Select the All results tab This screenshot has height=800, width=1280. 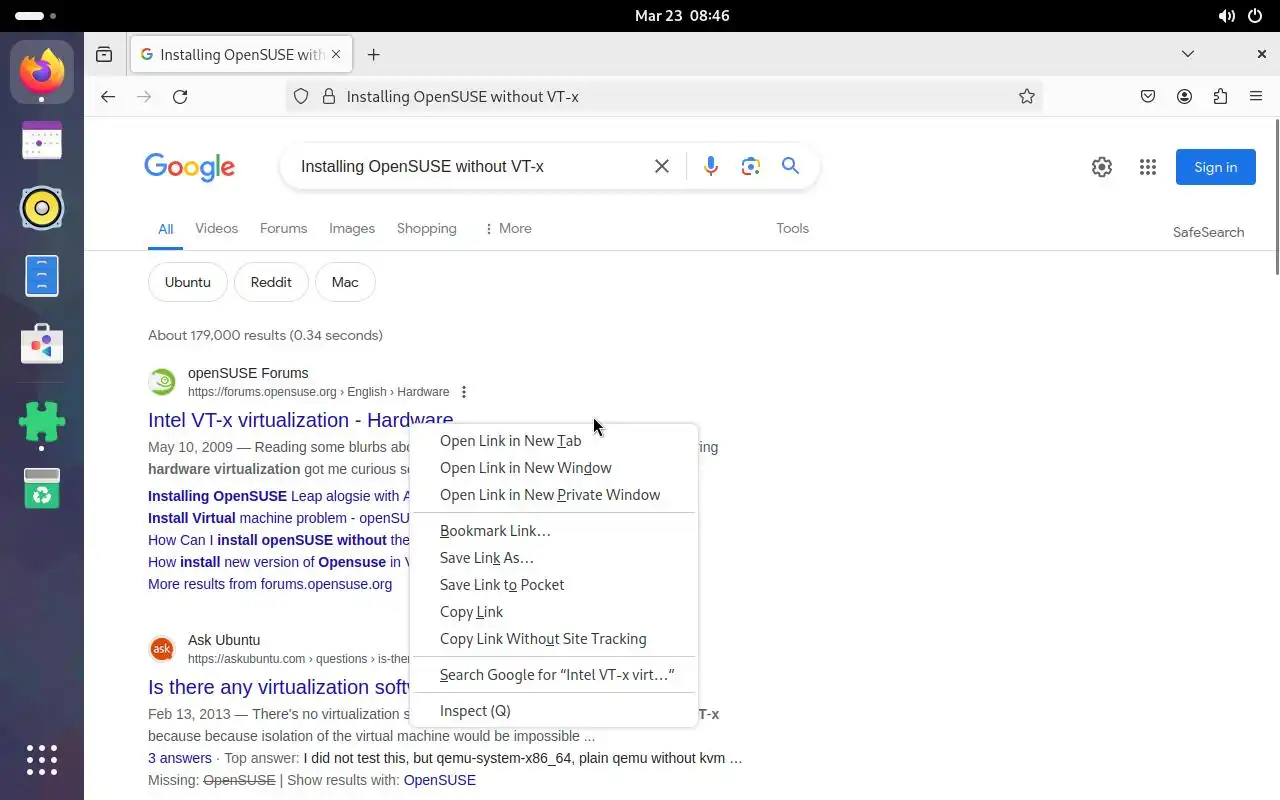click(165, 229)
